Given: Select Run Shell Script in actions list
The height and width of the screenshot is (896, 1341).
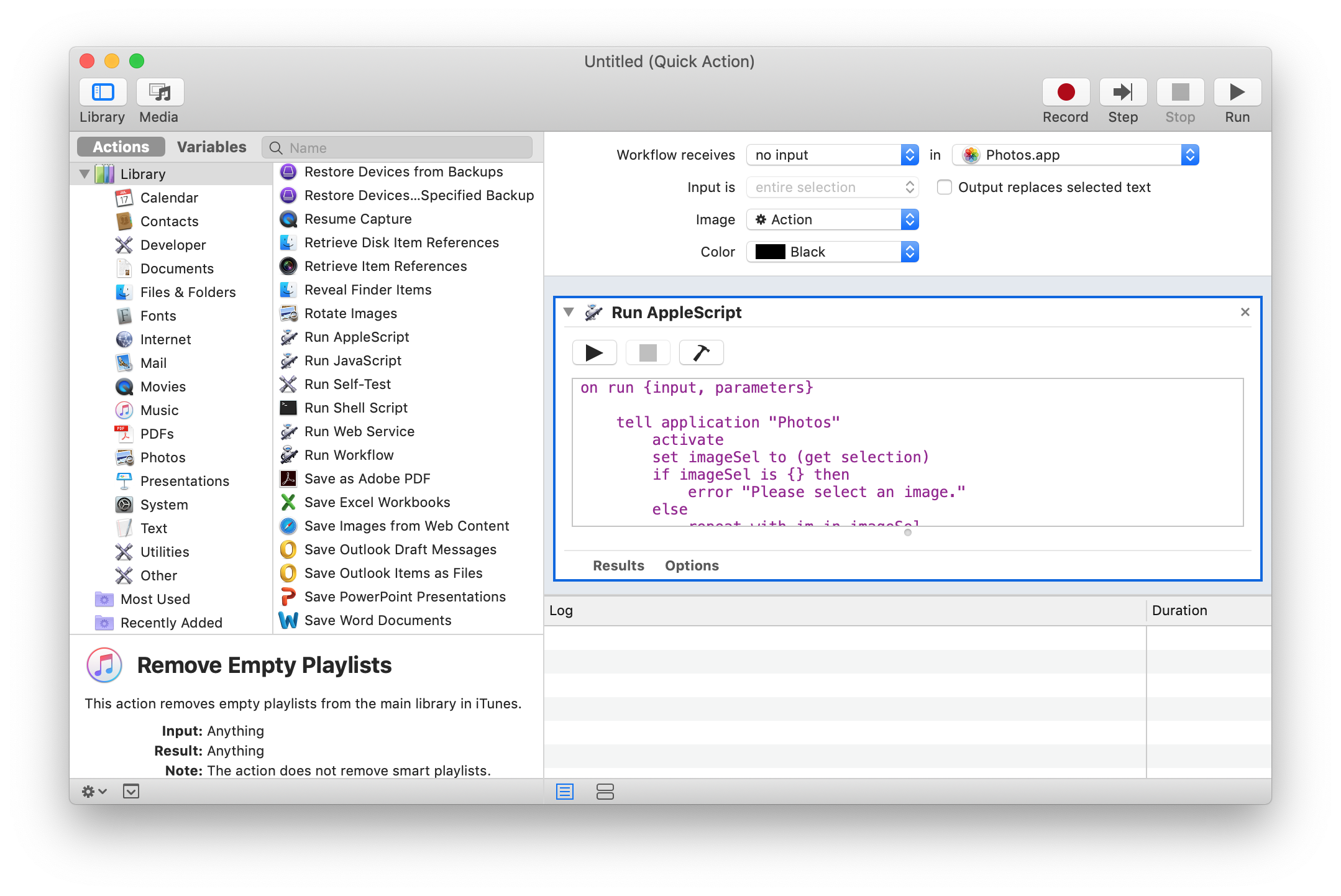Looking at the screenshot, I should (x=355, y=408).
